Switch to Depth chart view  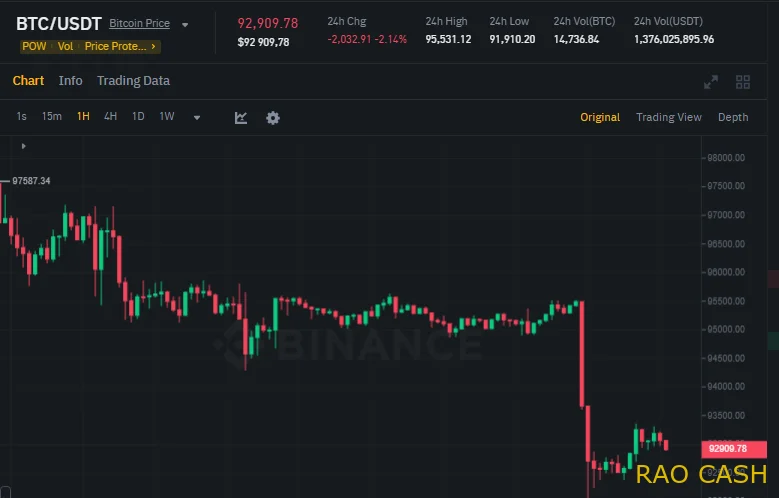tap(733, 117)
